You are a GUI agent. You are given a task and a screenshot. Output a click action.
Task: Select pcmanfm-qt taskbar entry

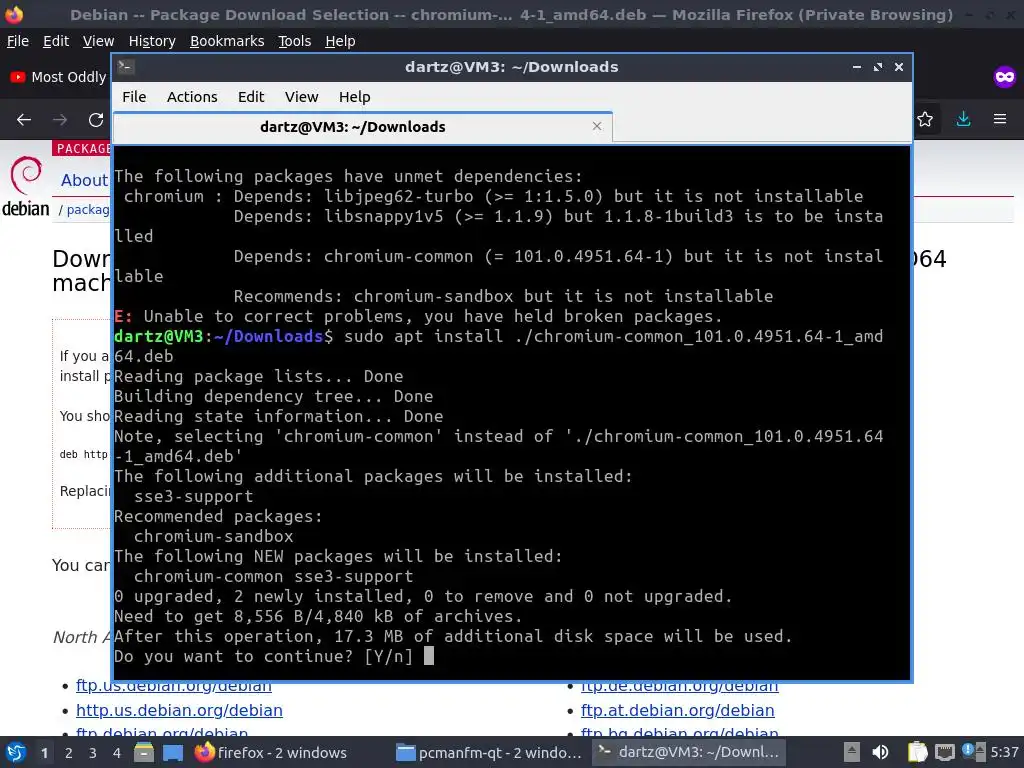point(488,752)
